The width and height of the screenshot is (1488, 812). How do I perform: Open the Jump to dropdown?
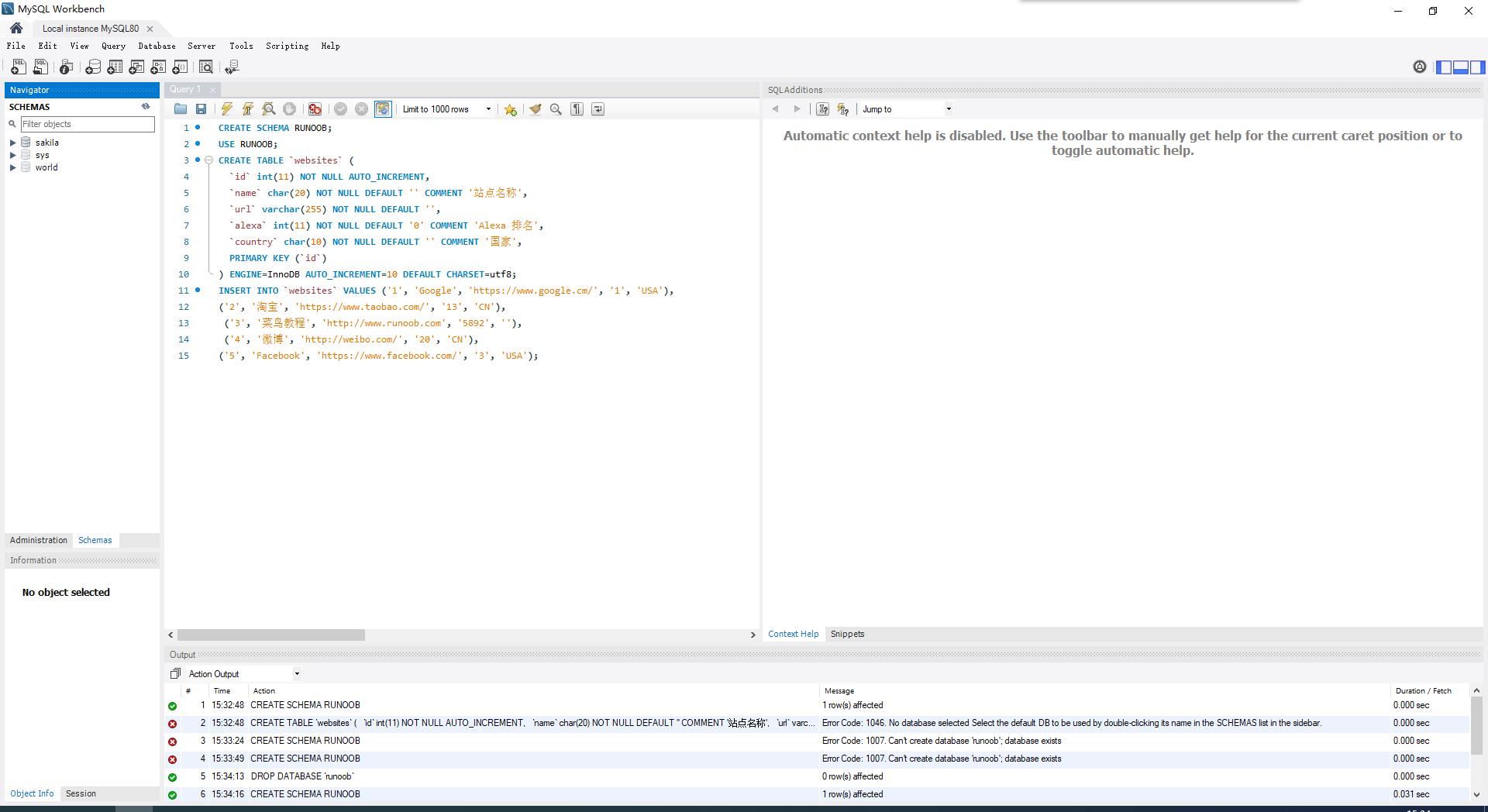coord(906,109)
